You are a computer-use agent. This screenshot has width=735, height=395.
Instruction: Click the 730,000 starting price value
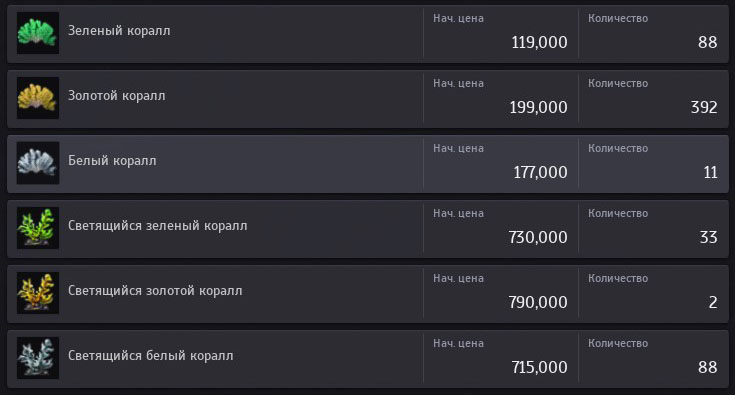pyautogui.click(x=538, y=238)
